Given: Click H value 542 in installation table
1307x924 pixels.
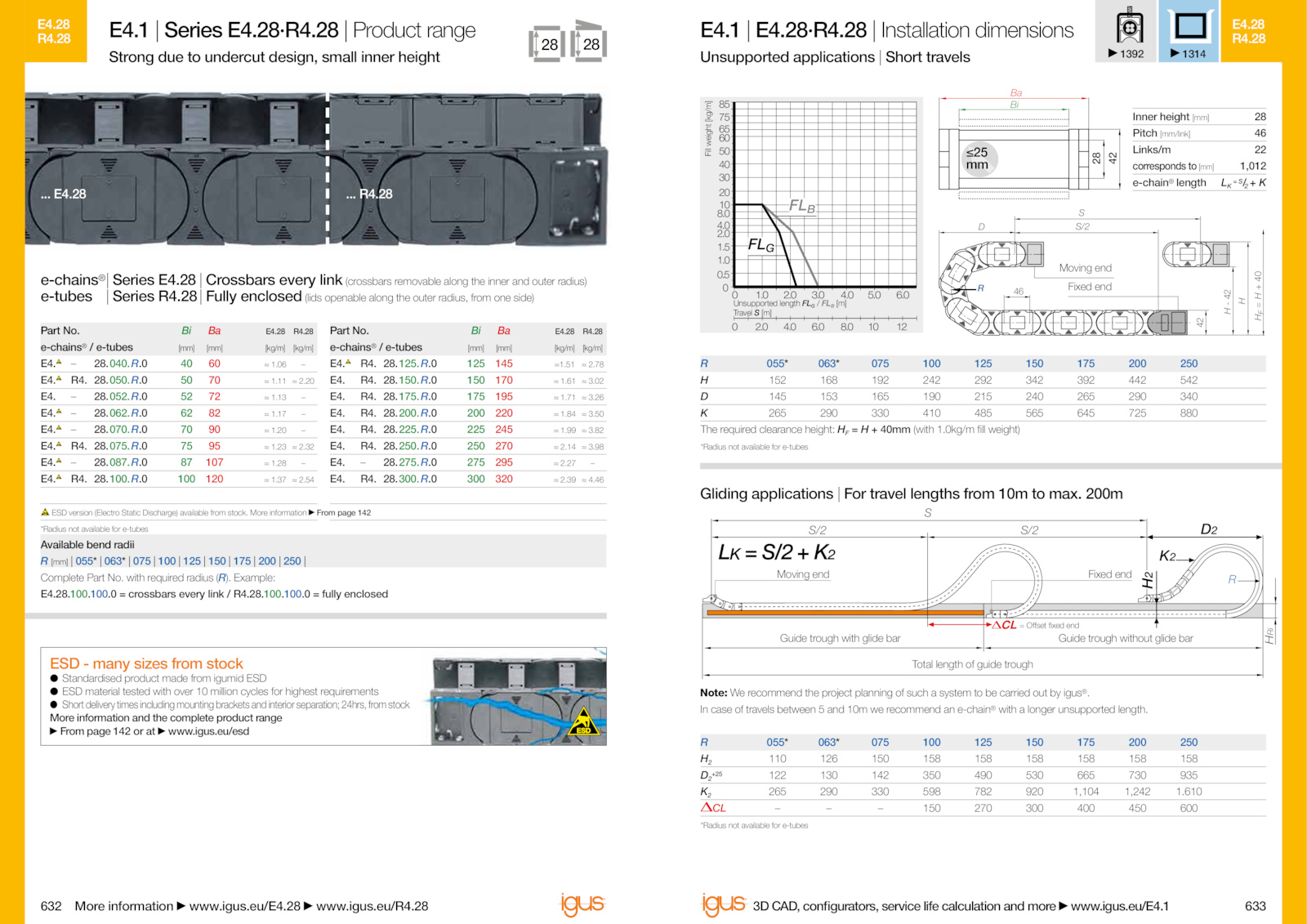Looking at the screenshot, I should [x=1189, y=380].
